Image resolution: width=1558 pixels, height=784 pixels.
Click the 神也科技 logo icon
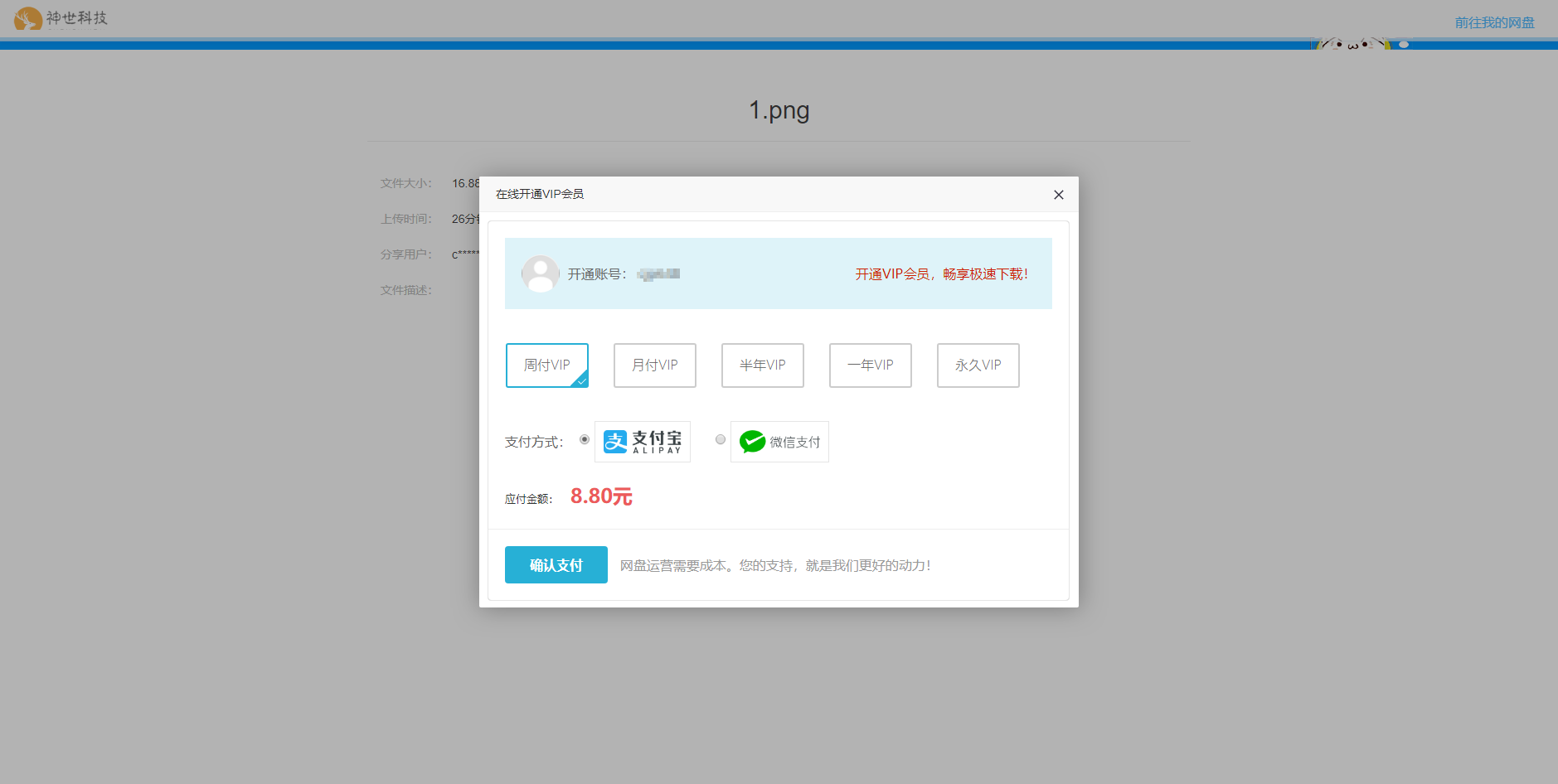(x=28, y=18)
